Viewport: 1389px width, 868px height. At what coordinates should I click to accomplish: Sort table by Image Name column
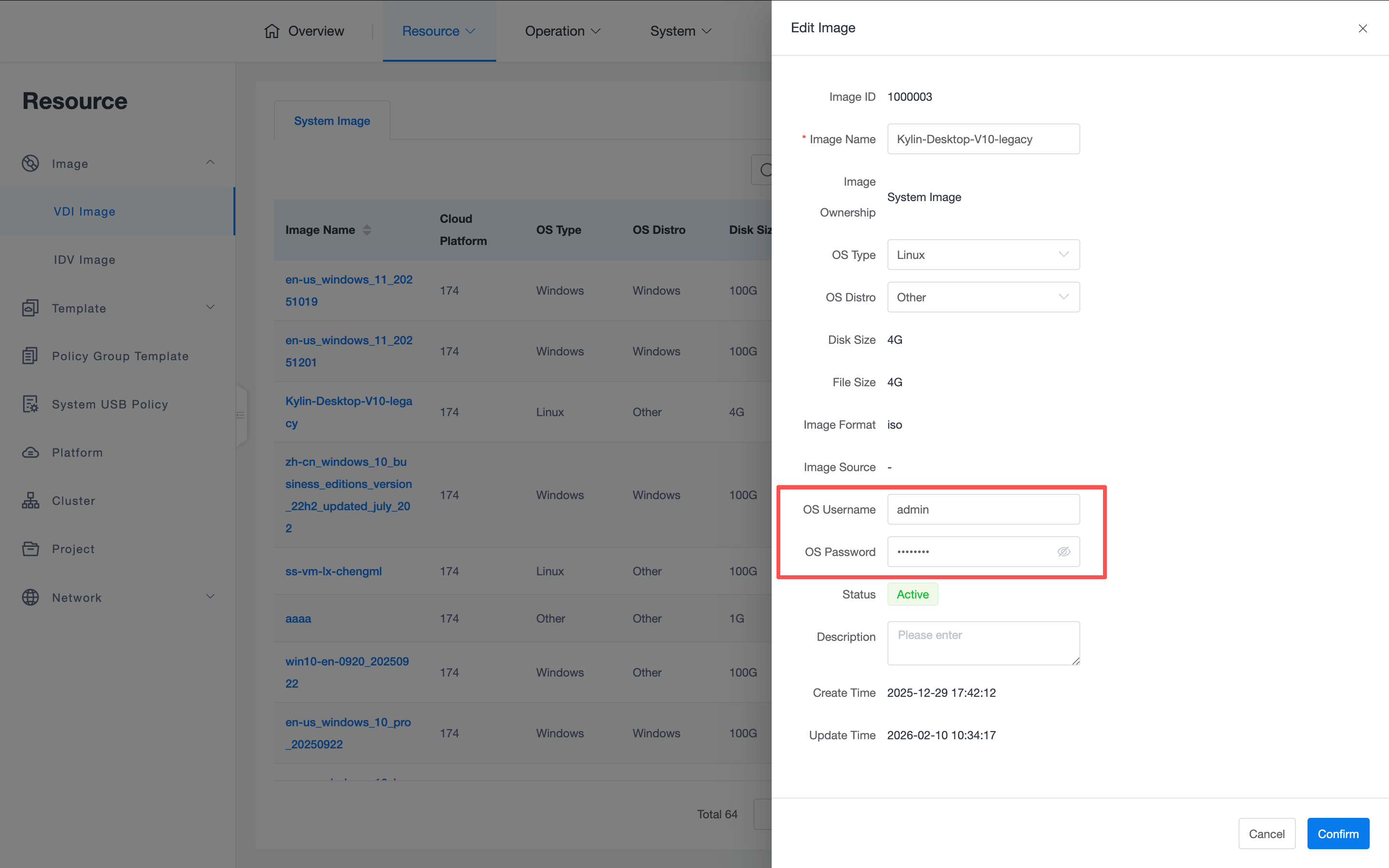pos(367,230)
